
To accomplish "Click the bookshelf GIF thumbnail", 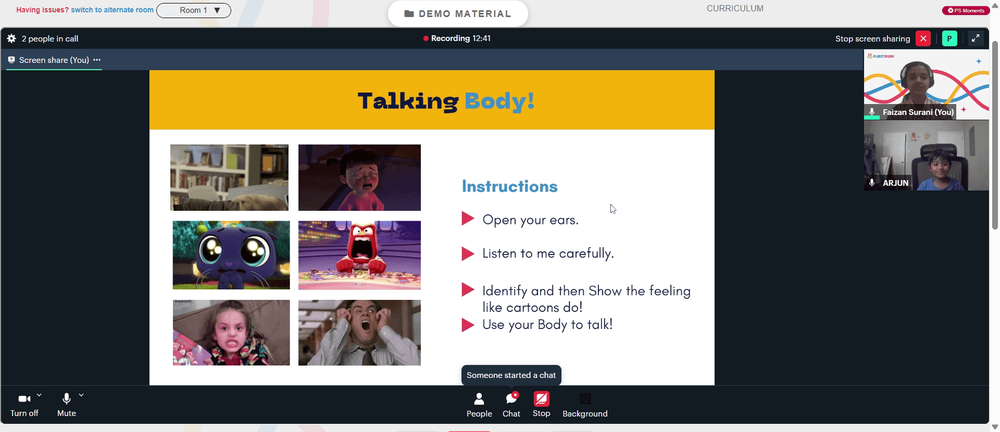I will click(x=229, y=177).
